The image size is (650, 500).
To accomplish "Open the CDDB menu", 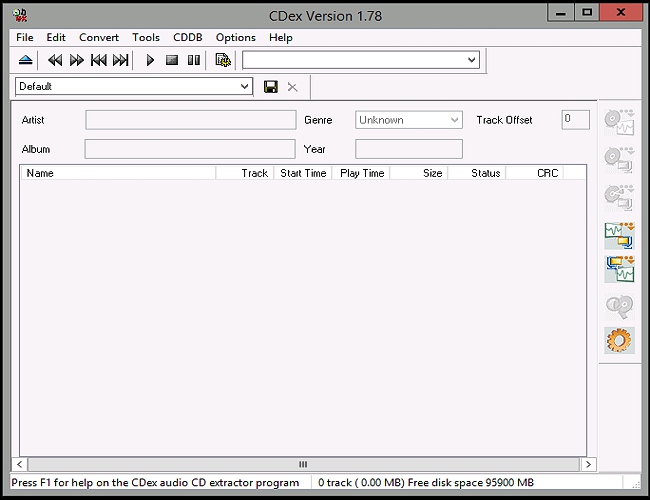I will pyautogui.click(x=187, y=37).
